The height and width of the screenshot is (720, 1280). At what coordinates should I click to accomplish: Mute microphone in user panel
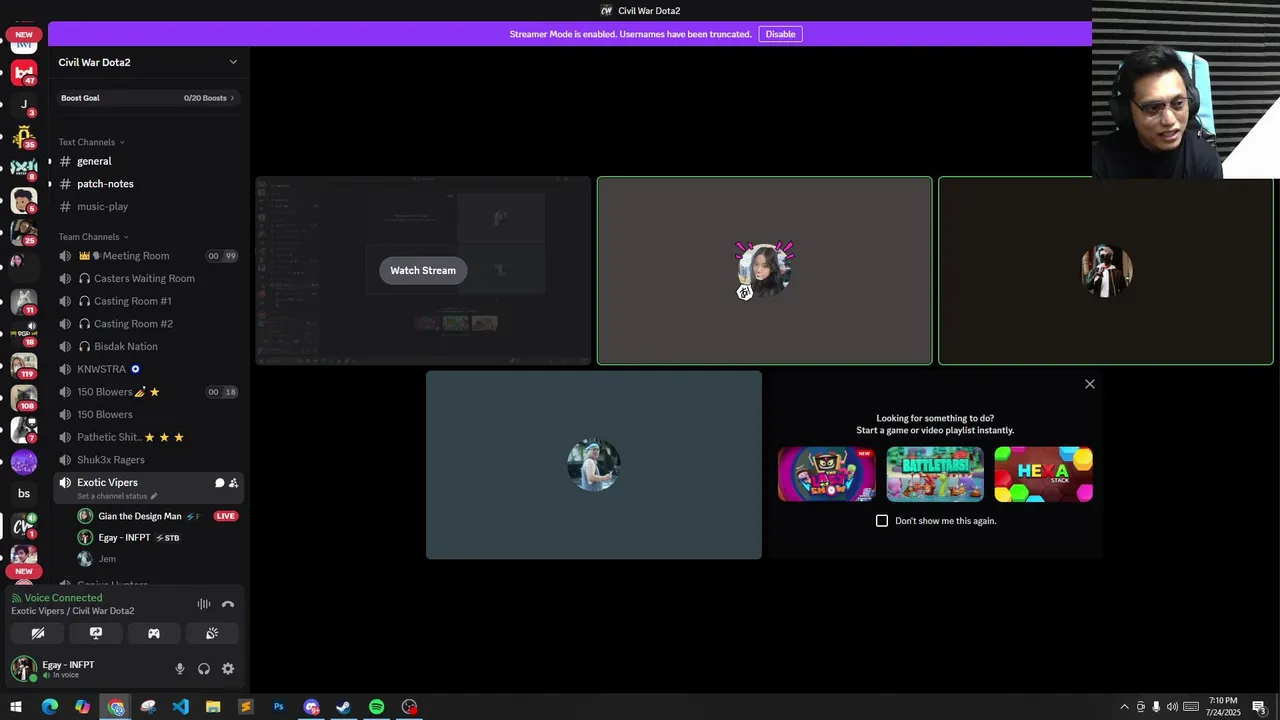coord(180,669)
